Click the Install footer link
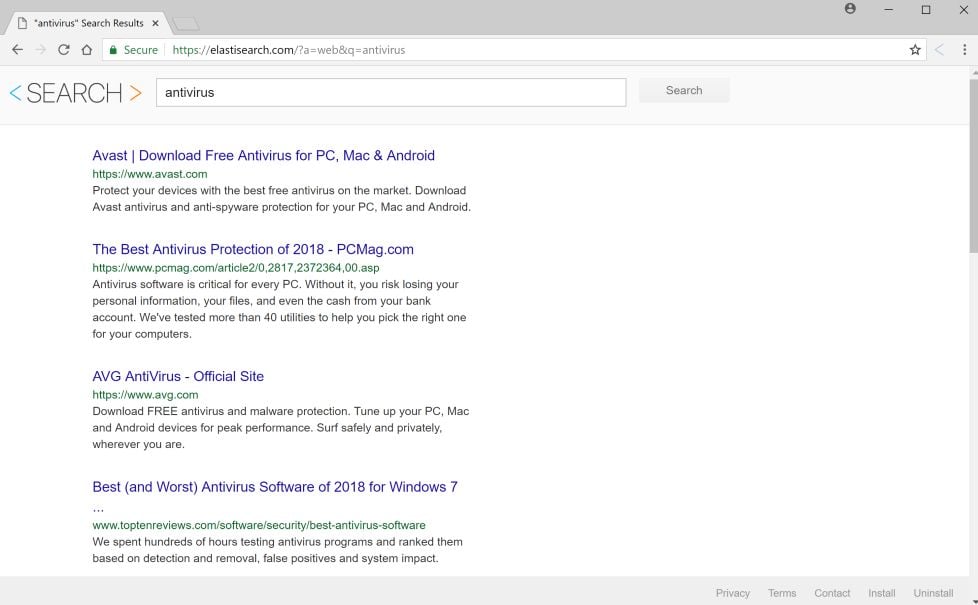978x605 pixels. click(x=881, y=593)
